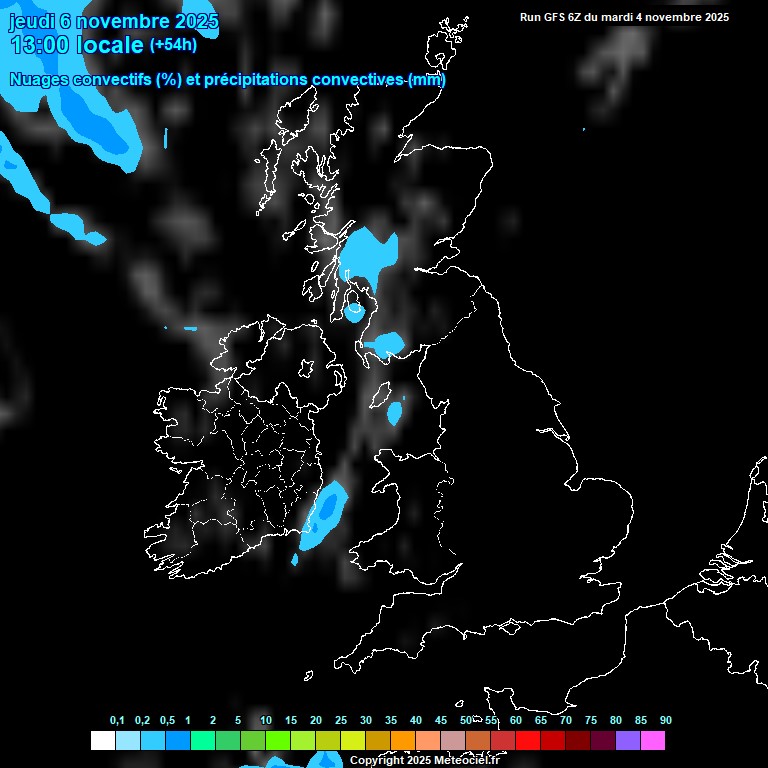The image size is (768, 768).
Task: Select the yellow legend swatch near 30
Action: coord(353,741)
